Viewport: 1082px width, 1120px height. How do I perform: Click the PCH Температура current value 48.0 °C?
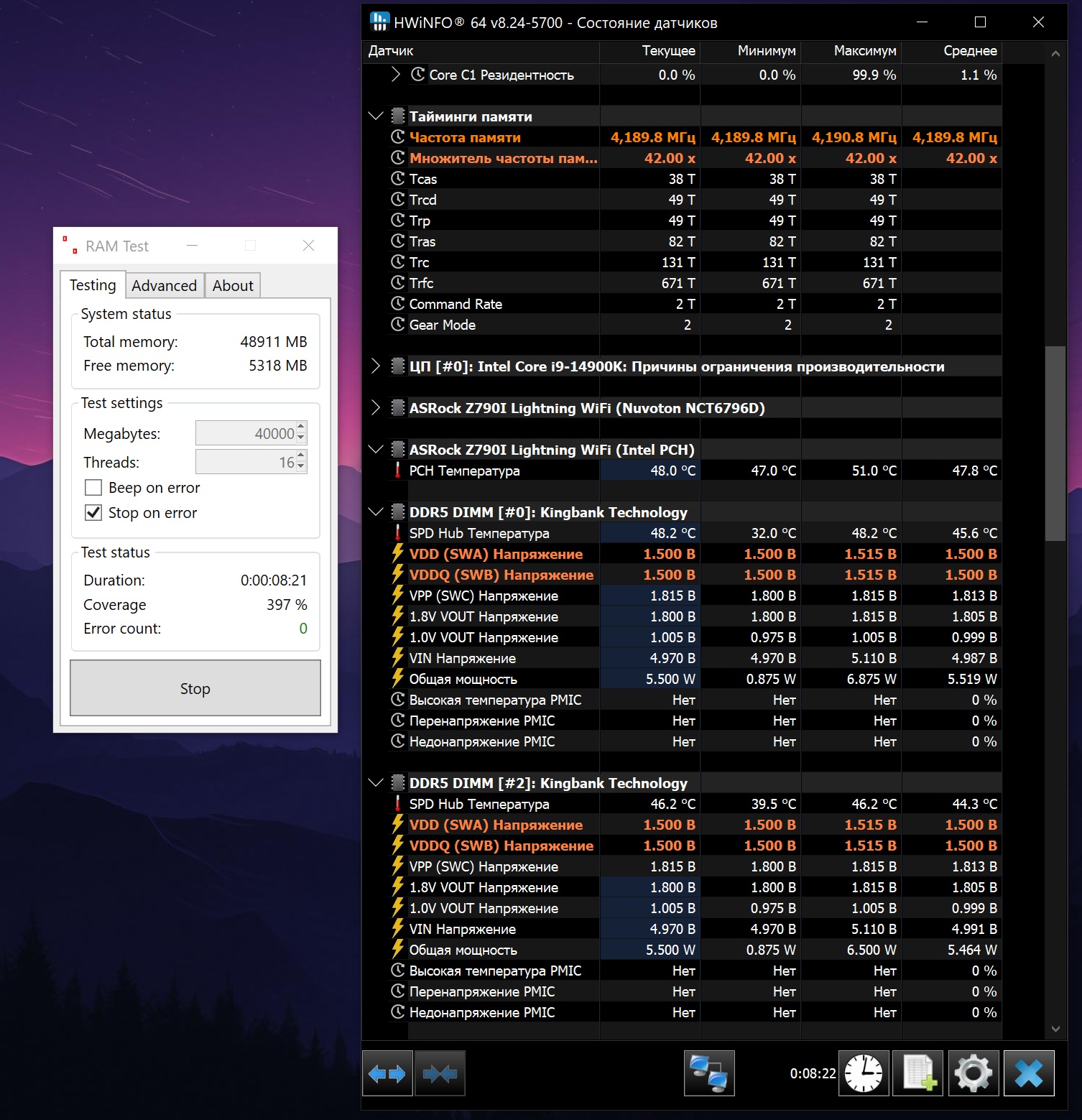(673, 471)
